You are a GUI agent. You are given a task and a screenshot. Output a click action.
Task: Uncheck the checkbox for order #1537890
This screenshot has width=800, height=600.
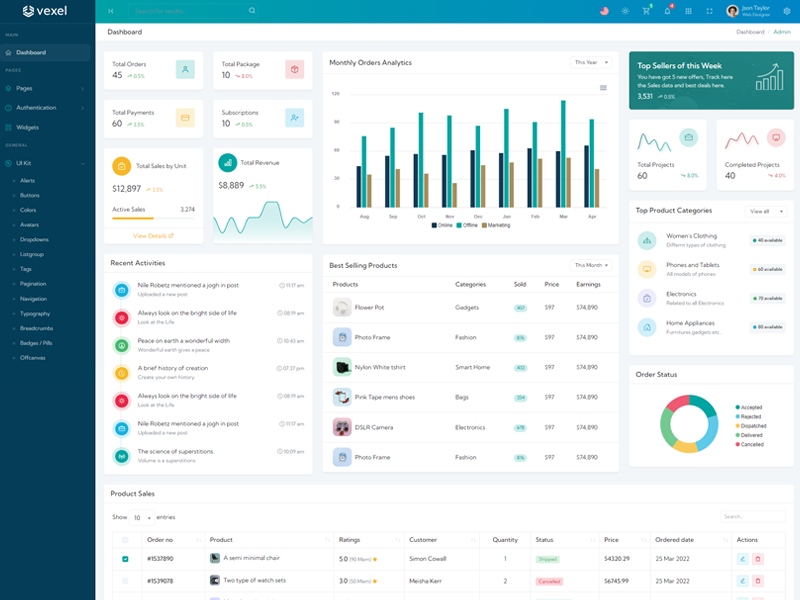(x=125, y=559)
